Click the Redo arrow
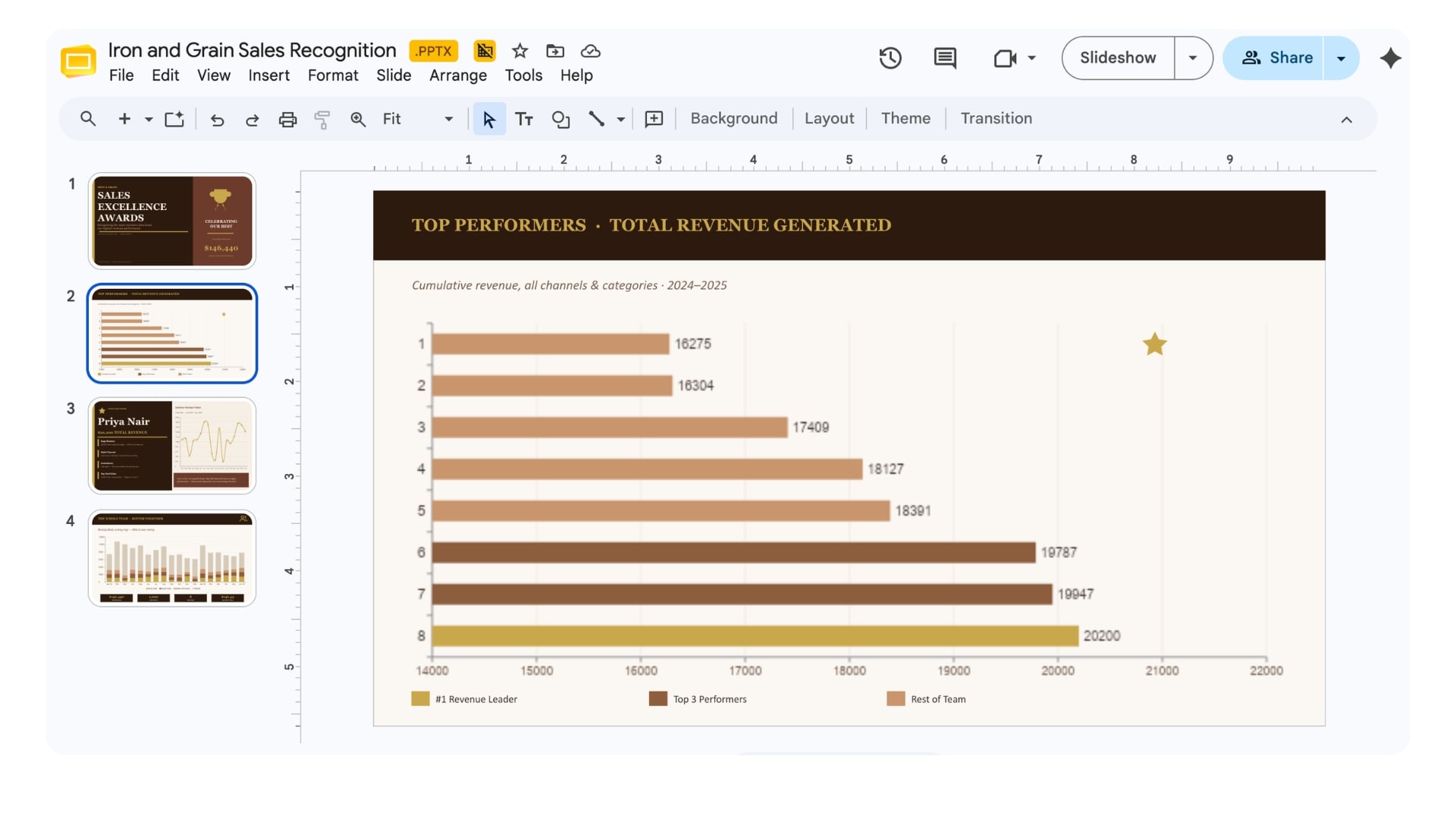1456x819 pixels. coord(253,119)
